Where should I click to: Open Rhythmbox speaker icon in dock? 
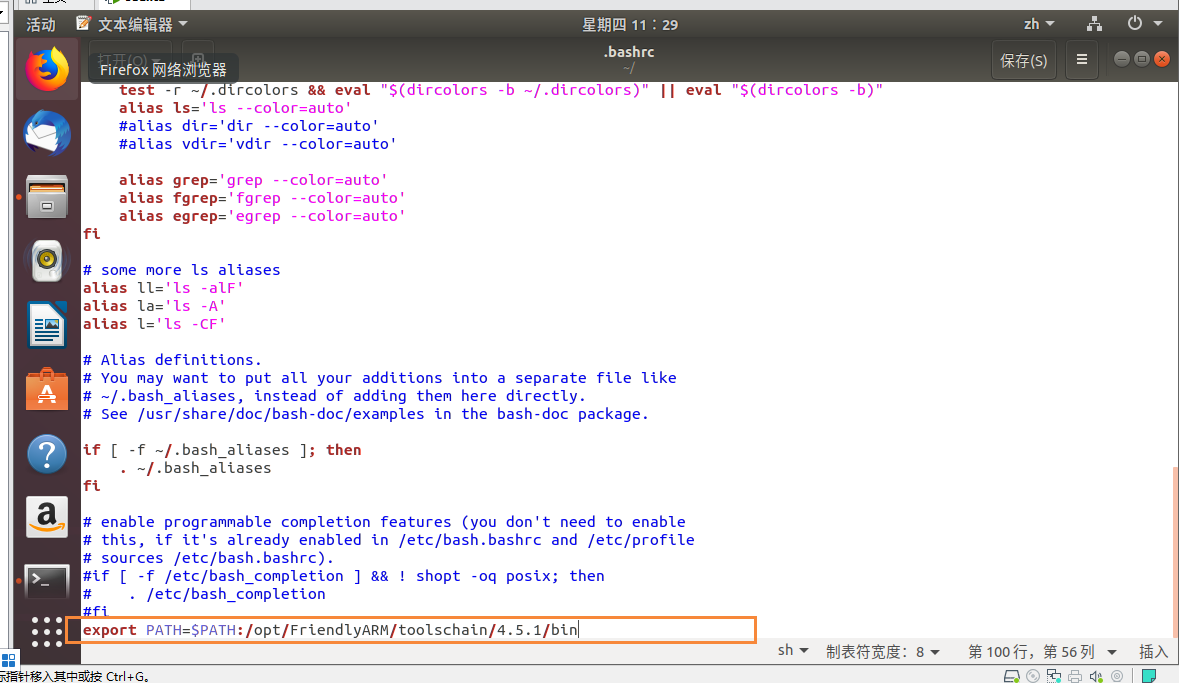pyautogui.click(x=47, y=261)
